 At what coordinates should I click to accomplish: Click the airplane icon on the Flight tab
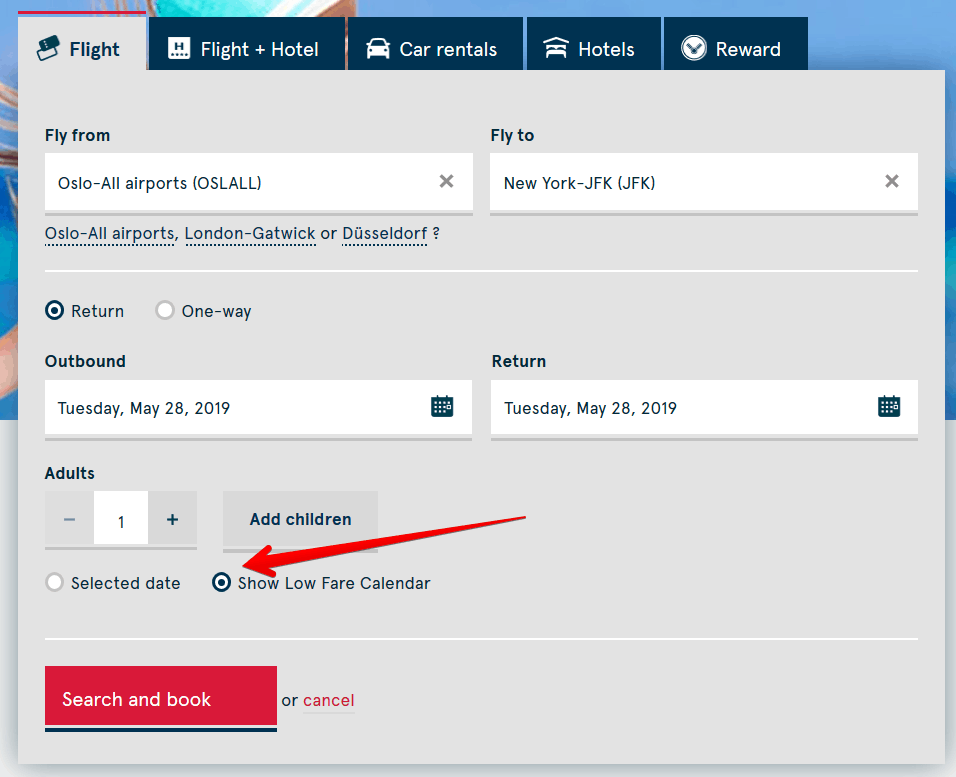(x=47, y=47)
